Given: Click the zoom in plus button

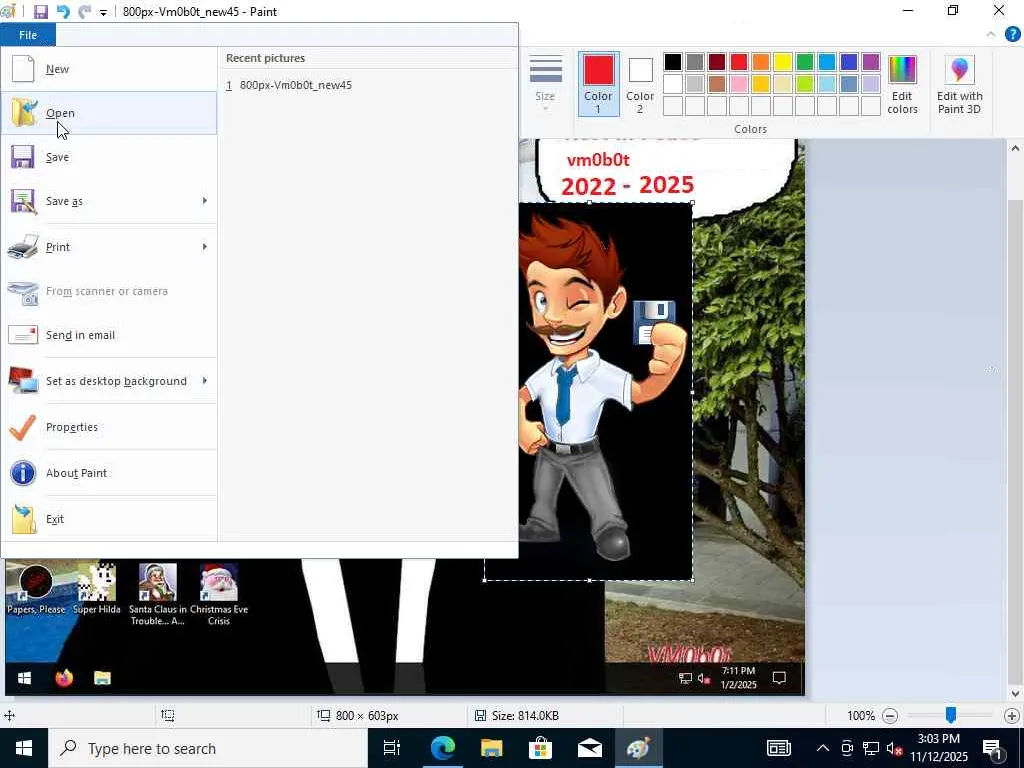Looking at the screenshot, I should pyautogui.click(x=1011, y=716).
